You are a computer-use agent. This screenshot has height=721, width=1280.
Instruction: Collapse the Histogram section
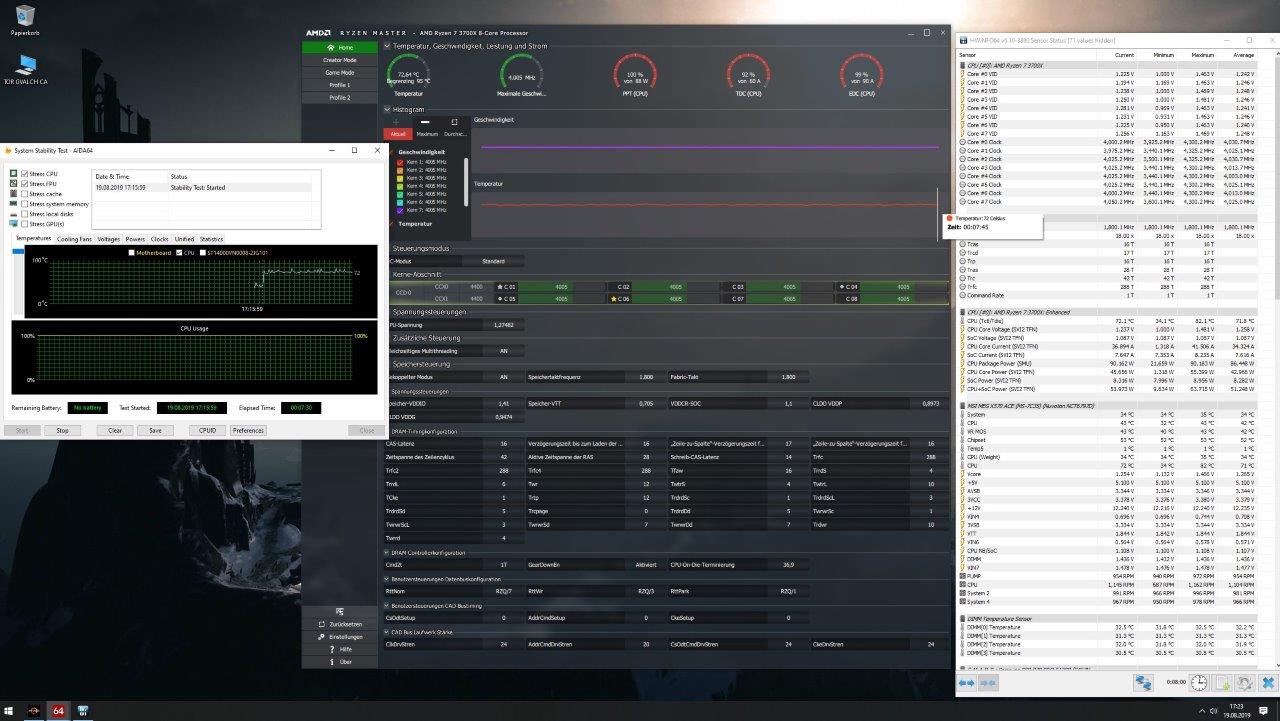tap(387, 109)
